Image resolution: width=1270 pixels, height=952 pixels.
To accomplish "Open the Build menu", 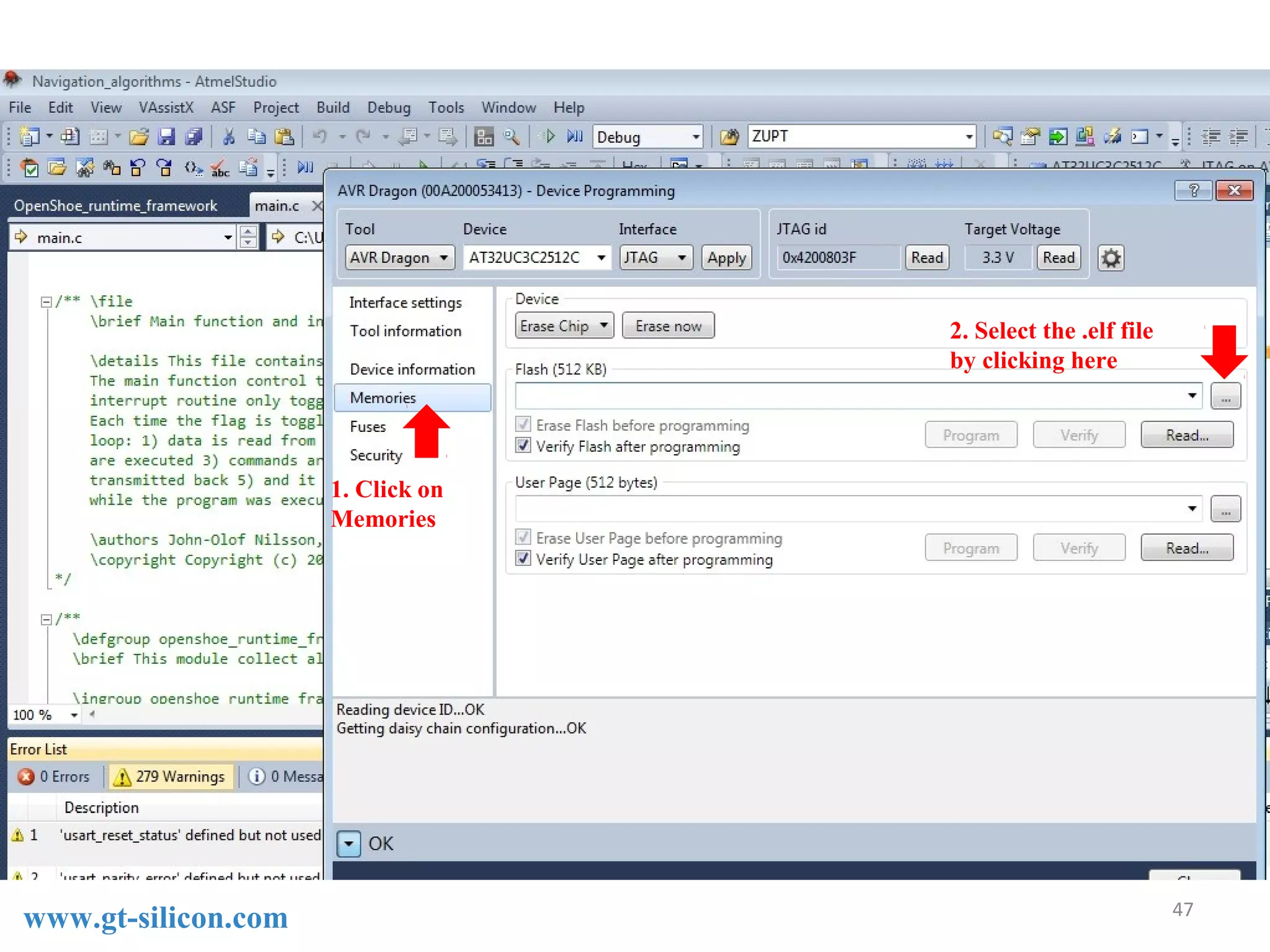I will (333, 108).
